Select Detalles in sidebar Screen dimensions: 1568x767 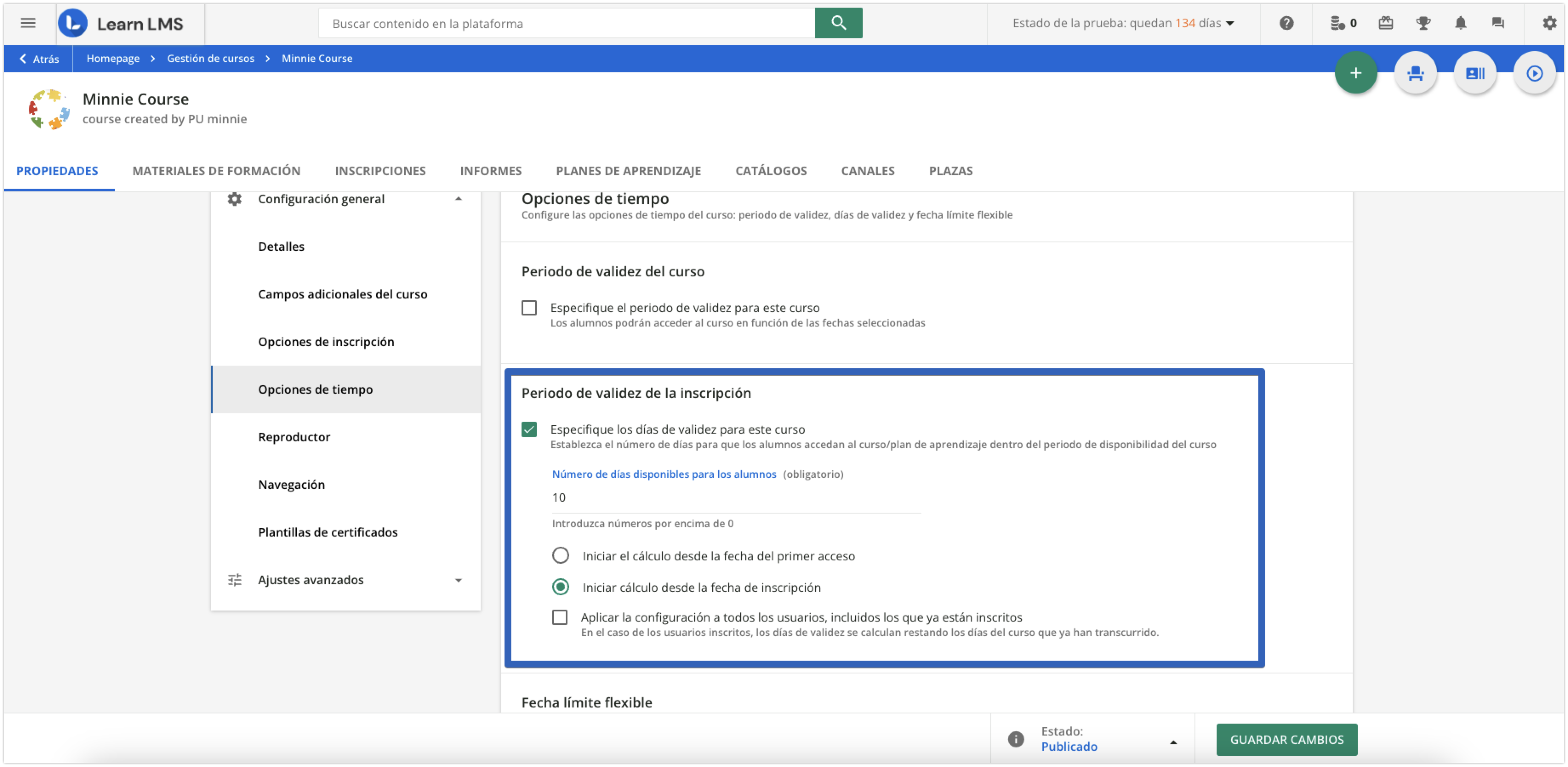[346, 246]
